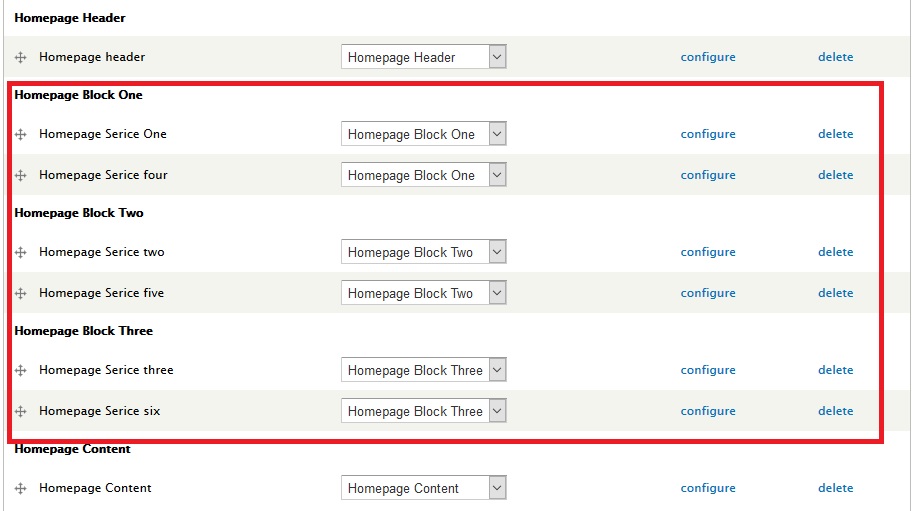Open region dropdown for Homepage Serice six

coord(423,412)
